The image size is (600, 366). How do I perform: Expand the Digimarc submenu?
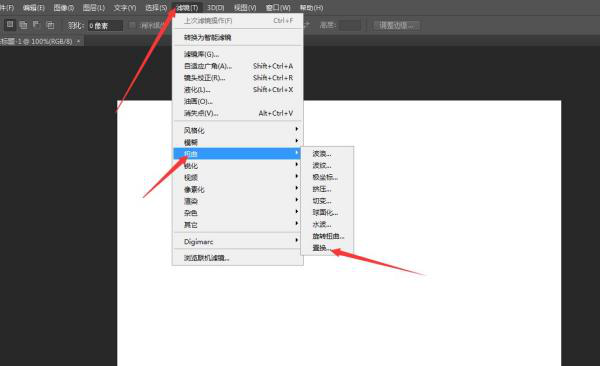coord(238,242)
